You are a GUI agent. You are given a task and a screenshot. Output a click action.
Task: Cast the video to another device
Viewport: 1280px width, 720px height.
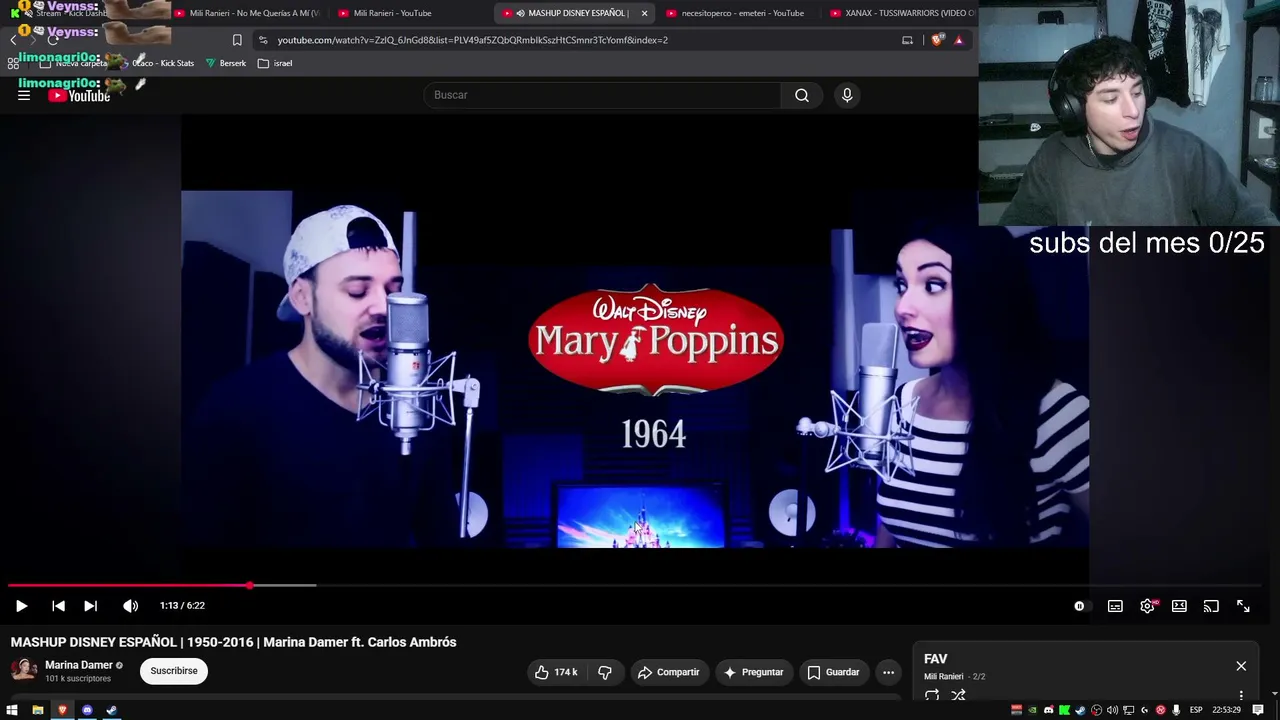(1211, 606)
